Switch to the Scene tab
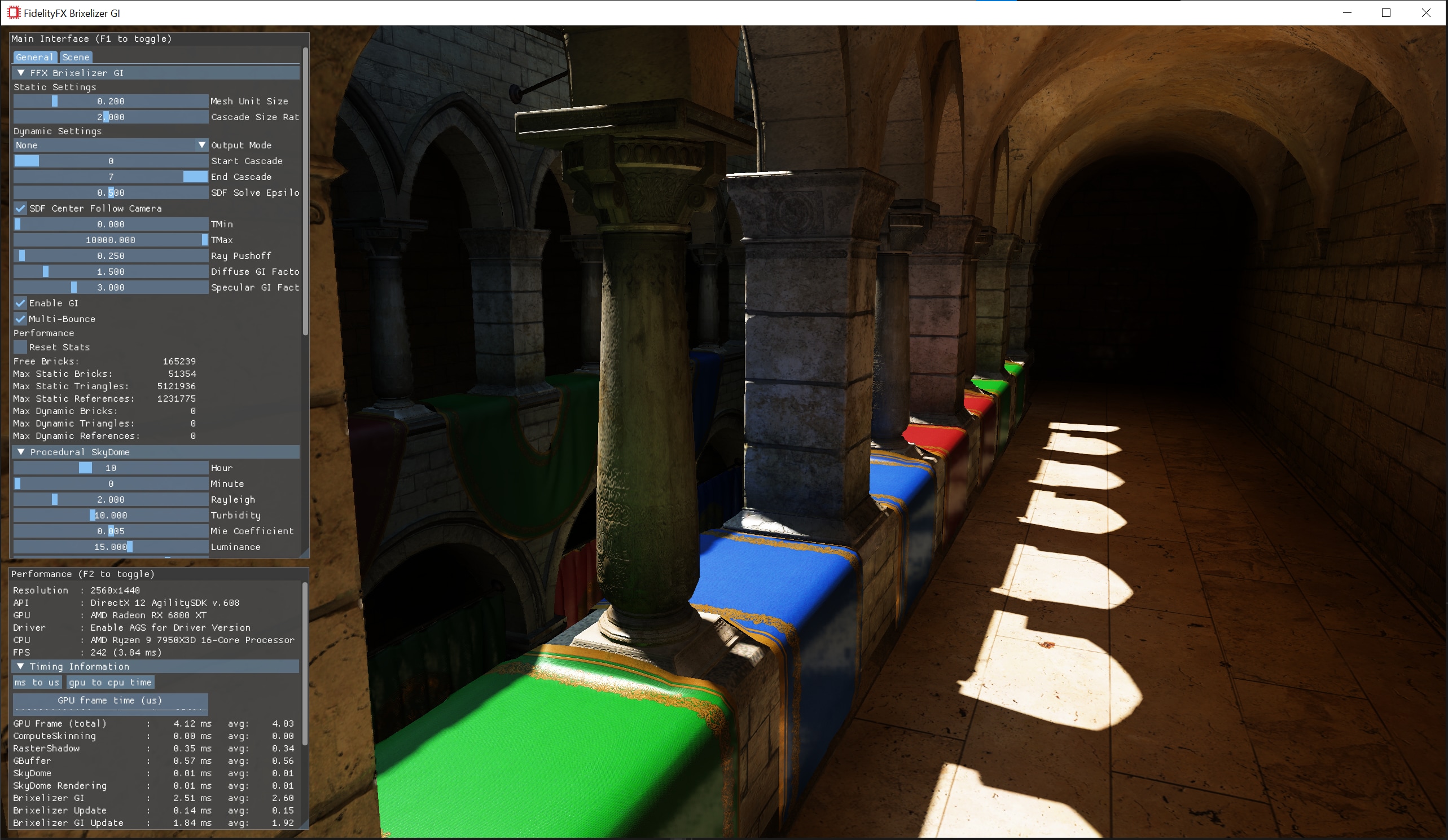 coord(76,58)
